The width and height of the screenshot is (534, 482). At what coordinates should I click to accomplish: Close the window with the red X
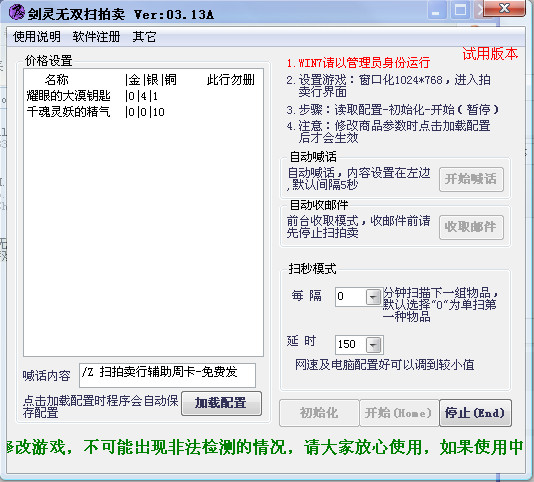click(x=504, y=9)
